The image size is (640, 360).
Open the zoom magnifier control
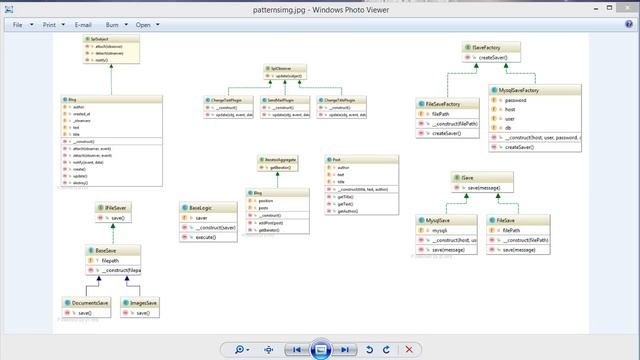(x=242, y=350)
